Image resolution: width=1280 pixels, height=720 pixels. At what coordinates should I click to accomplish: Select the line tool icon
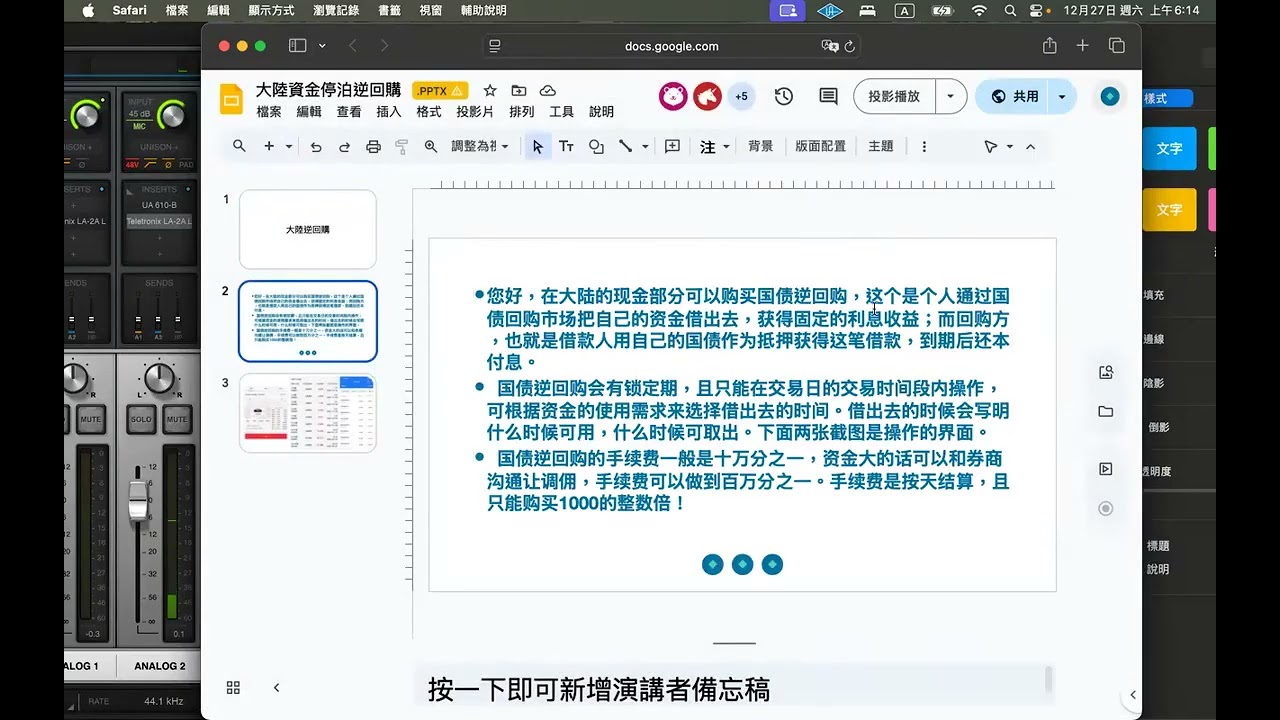pyautogui.click(x=625, y=147)
